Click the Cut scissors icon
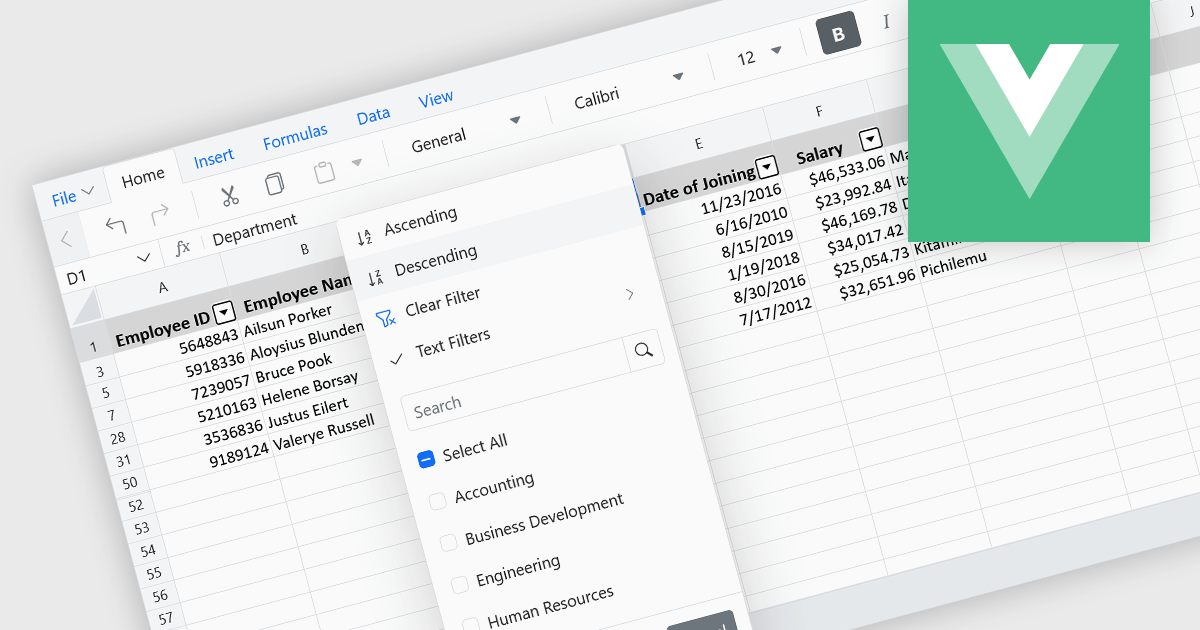The width and height of the screenshot is (1200, 630). pyautogui.click(x=230, y=195)
